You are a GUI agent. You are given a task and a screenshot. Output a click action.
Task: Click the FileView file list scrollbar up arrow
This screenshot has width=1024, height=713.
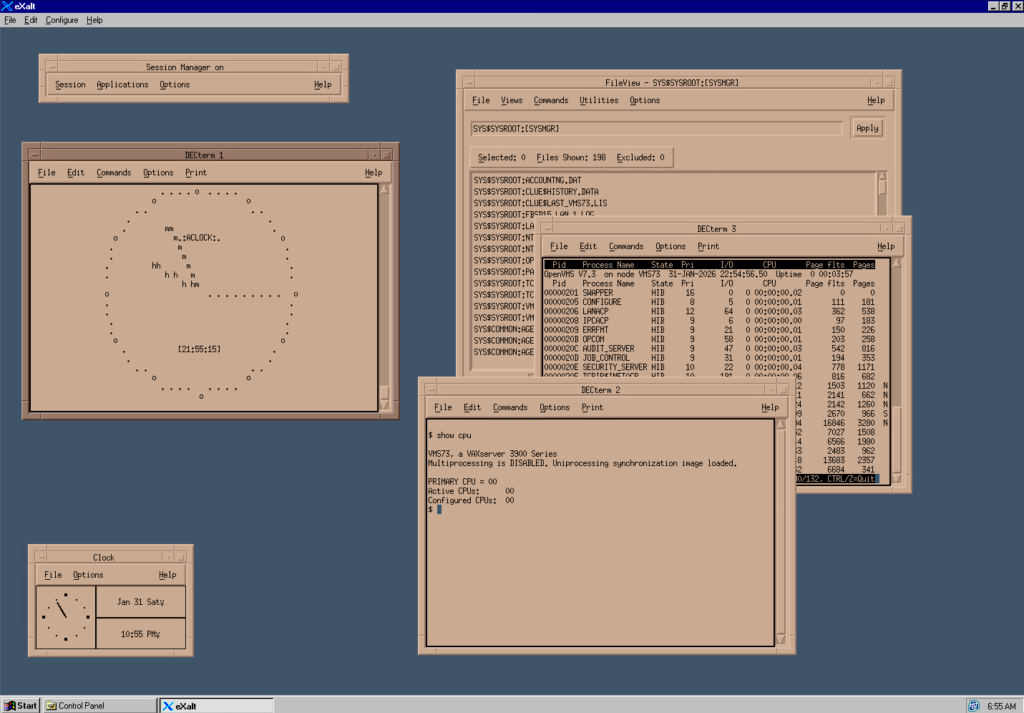point(882,177)
